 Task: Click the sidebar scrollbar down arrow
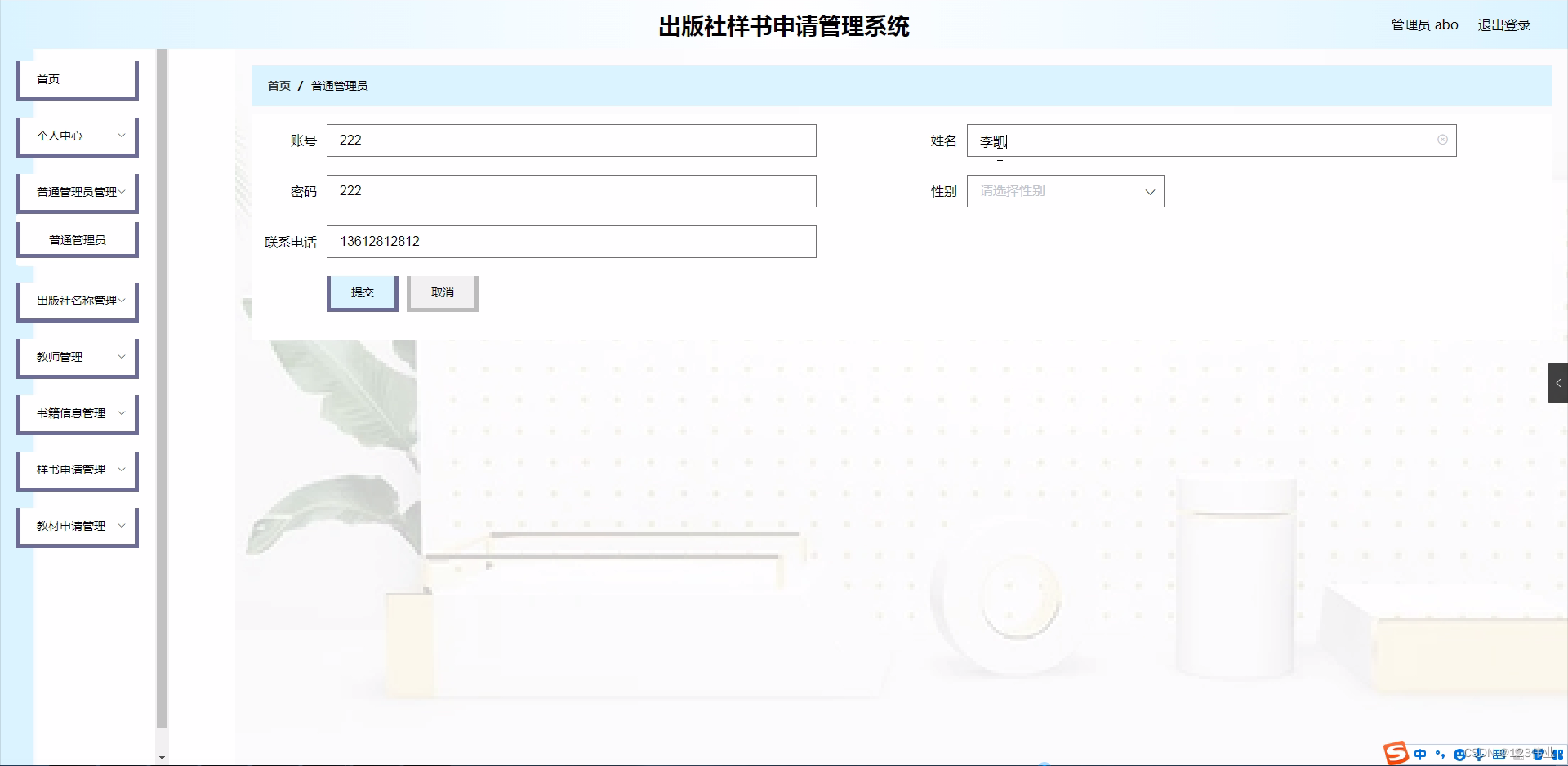(x=162, y=758)
